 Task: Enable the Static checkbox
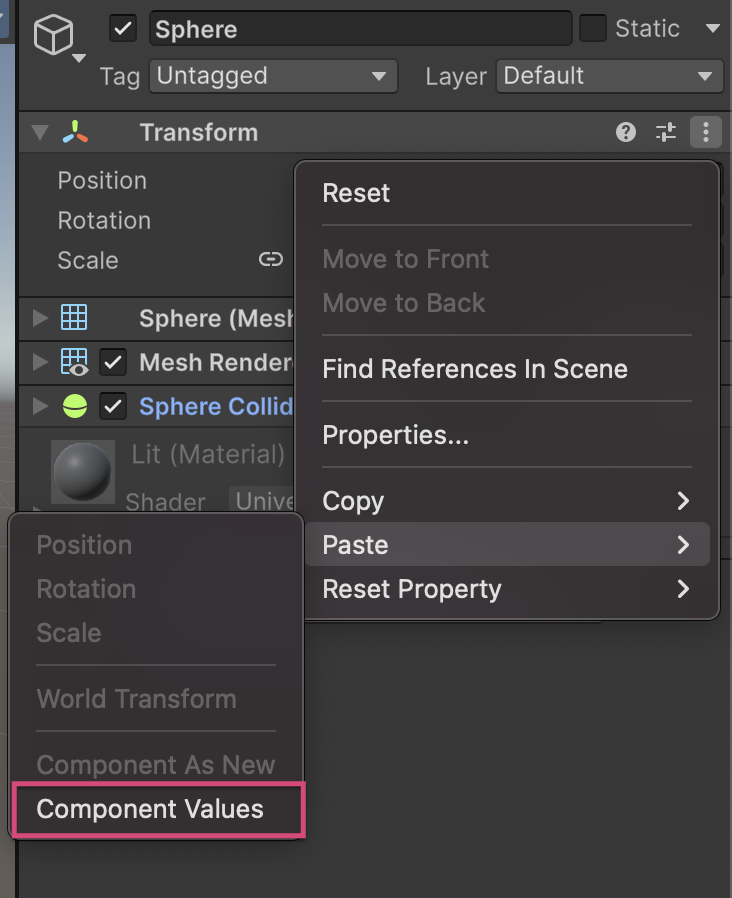pos(593,28)
